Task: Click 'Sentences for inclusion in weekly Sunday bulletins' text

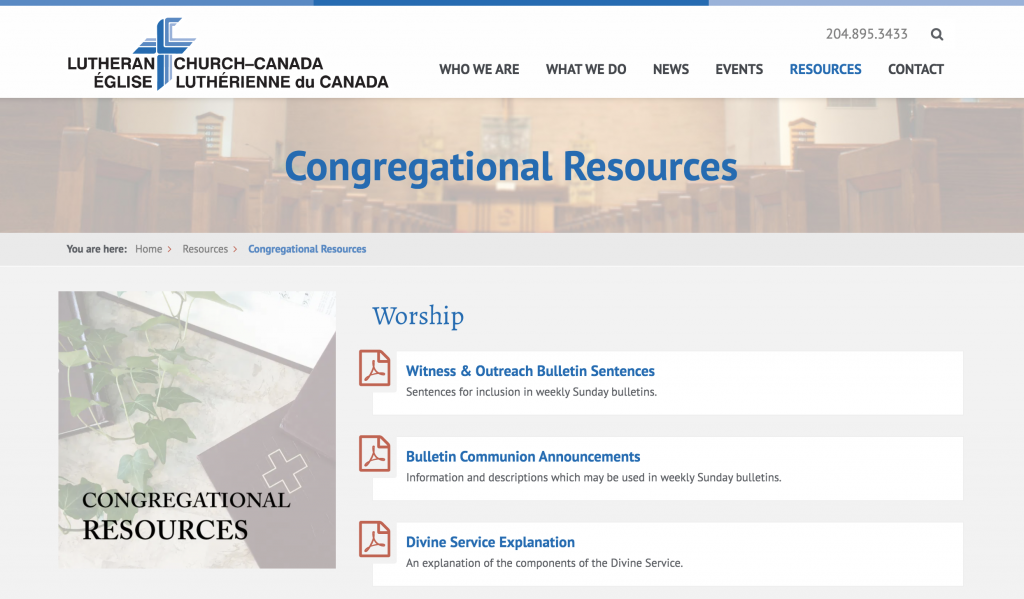Action: [x=532, y=392]
